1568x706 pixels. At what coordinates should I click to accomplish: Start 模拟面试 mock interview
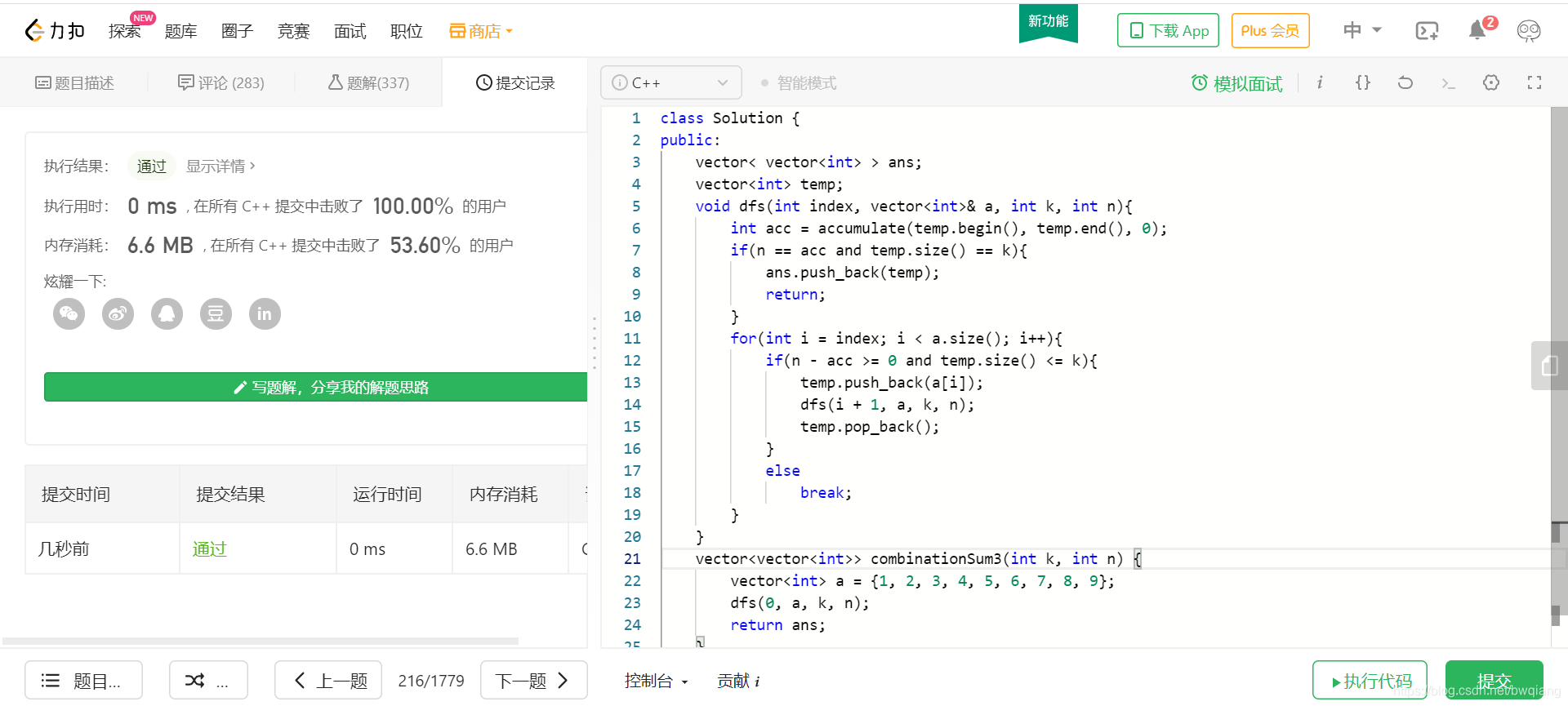click(x=1236, y=83)
